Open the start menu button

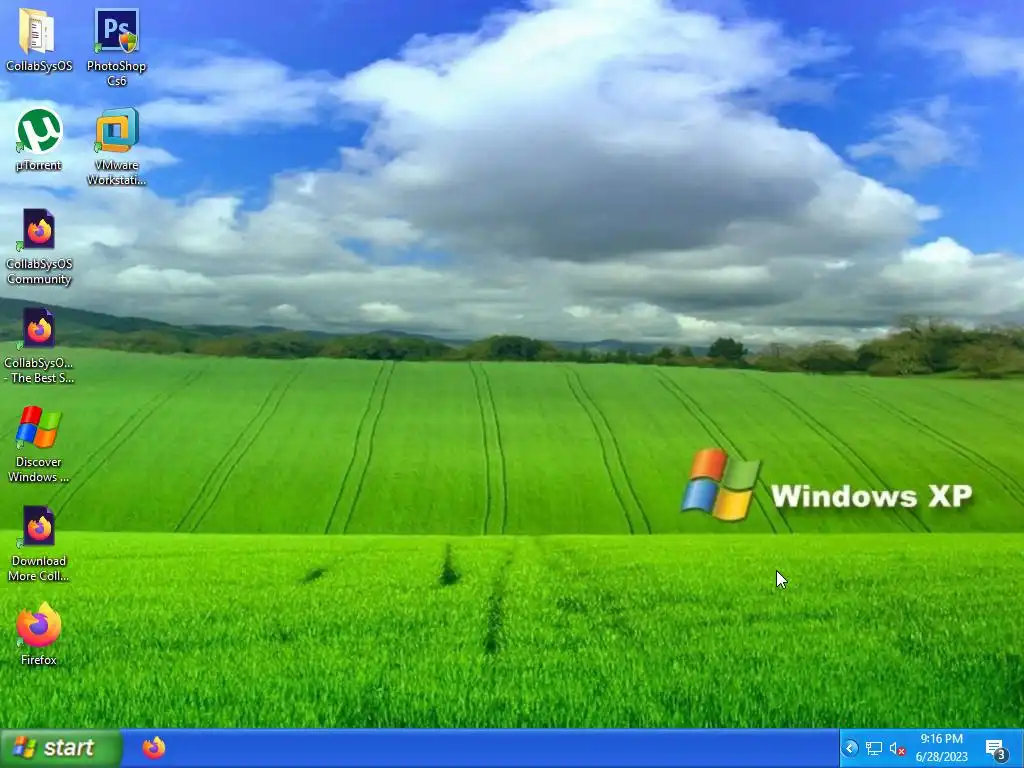[61, 748]
